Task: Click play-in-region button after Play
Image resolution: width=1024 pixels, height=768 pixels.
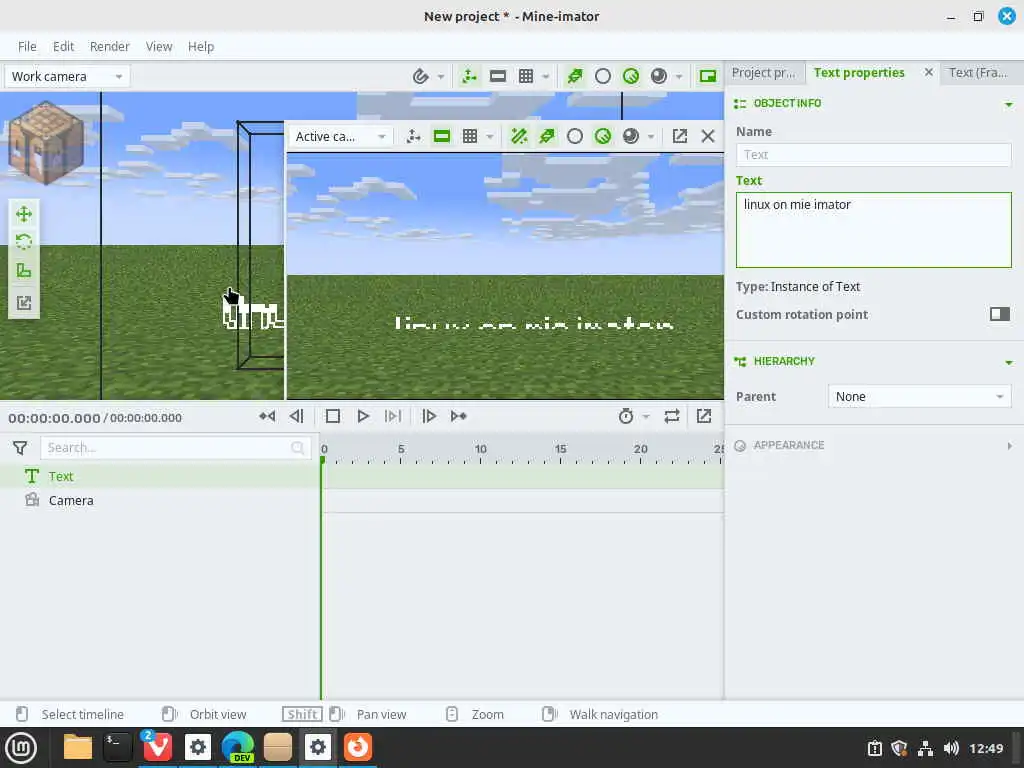Action: click(392, 416)
